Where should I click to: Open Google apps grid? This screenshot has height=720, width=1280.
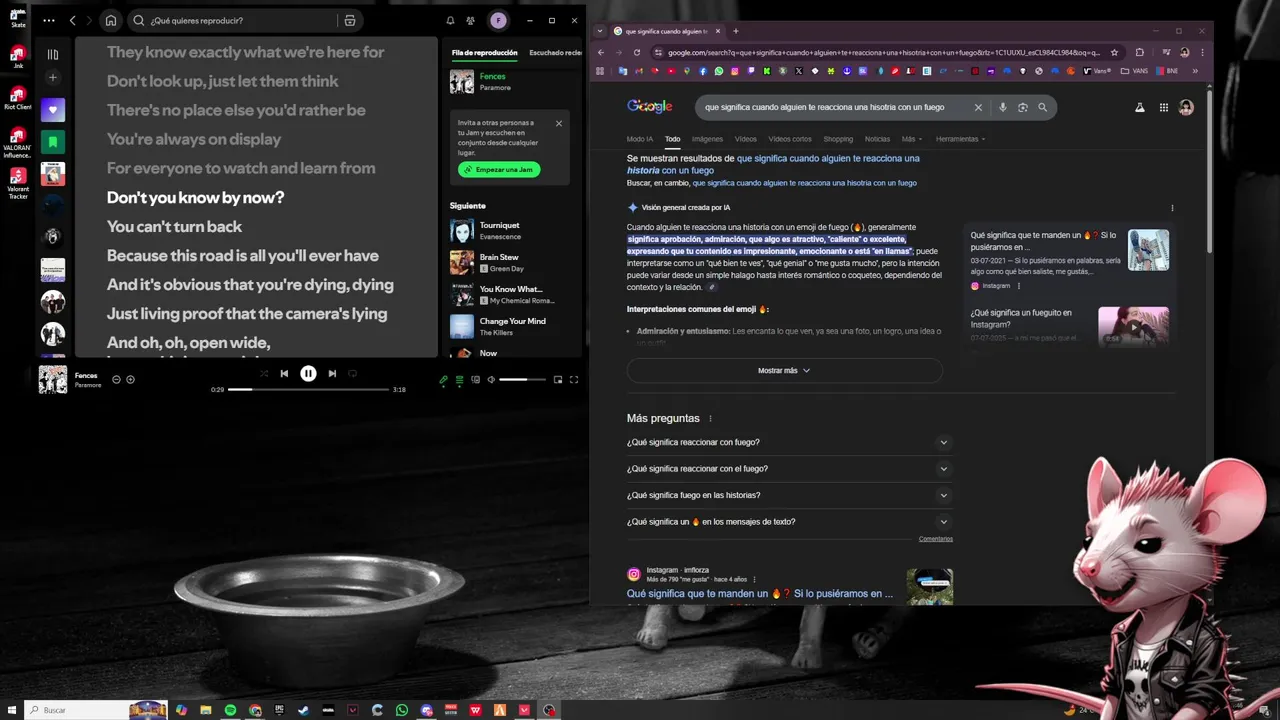point(1164,107)
